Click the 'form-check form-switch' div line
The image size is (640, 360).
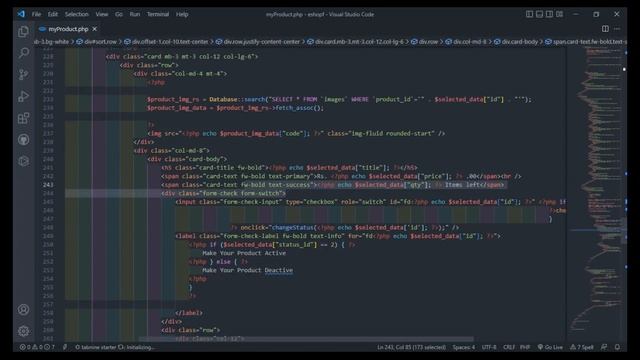click(223, 193)
